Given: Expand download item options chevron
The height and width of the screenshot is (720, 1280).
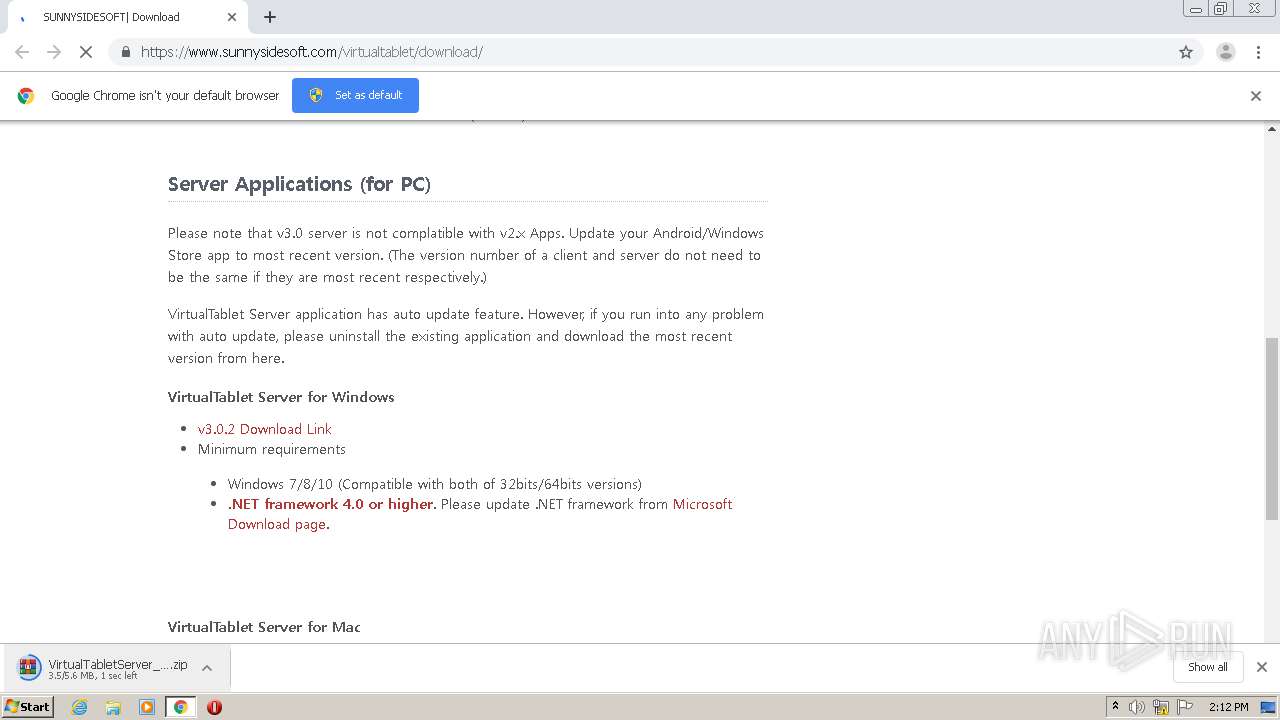Looking at the screenshot, I should (x=207, y=668).
